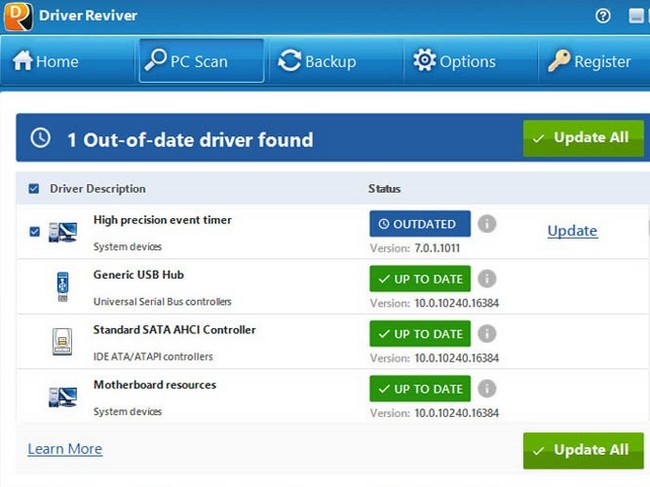Click Motherboard resources UP TO DATE badge
This screenshot has height=487, width=650.
[420, 389]
